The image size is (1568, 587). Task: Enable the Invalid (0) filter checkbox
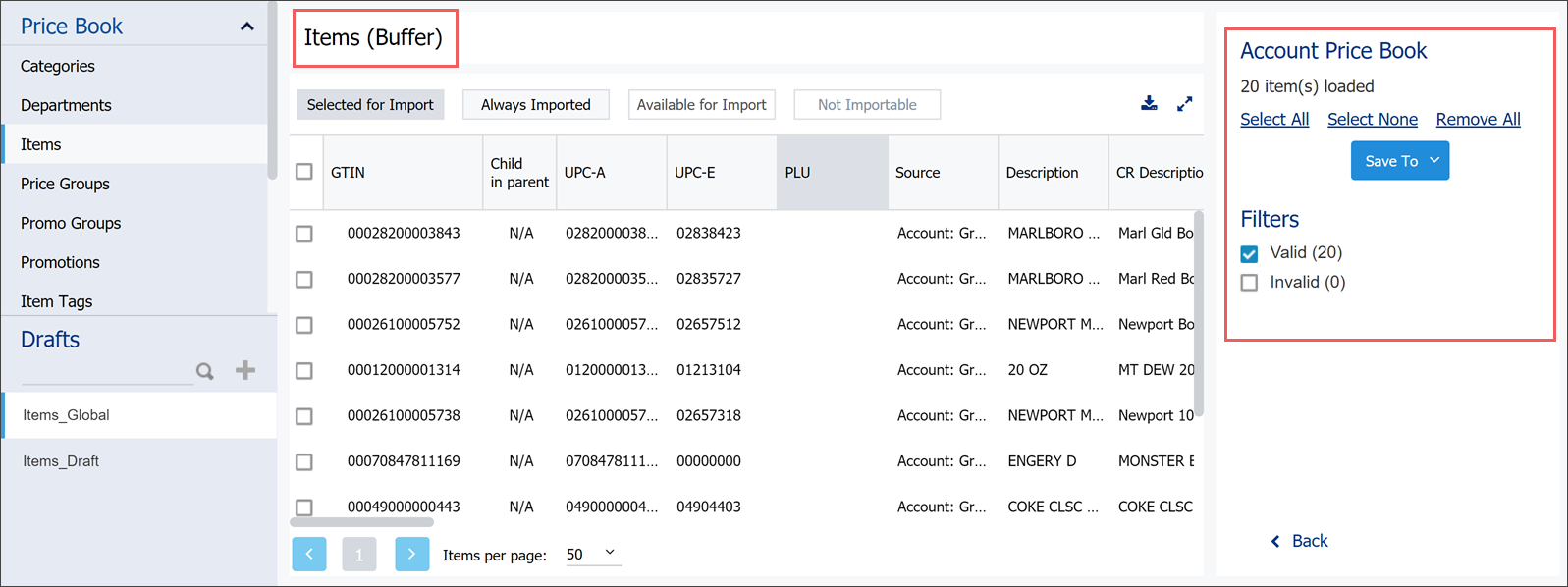[1249, 283]
